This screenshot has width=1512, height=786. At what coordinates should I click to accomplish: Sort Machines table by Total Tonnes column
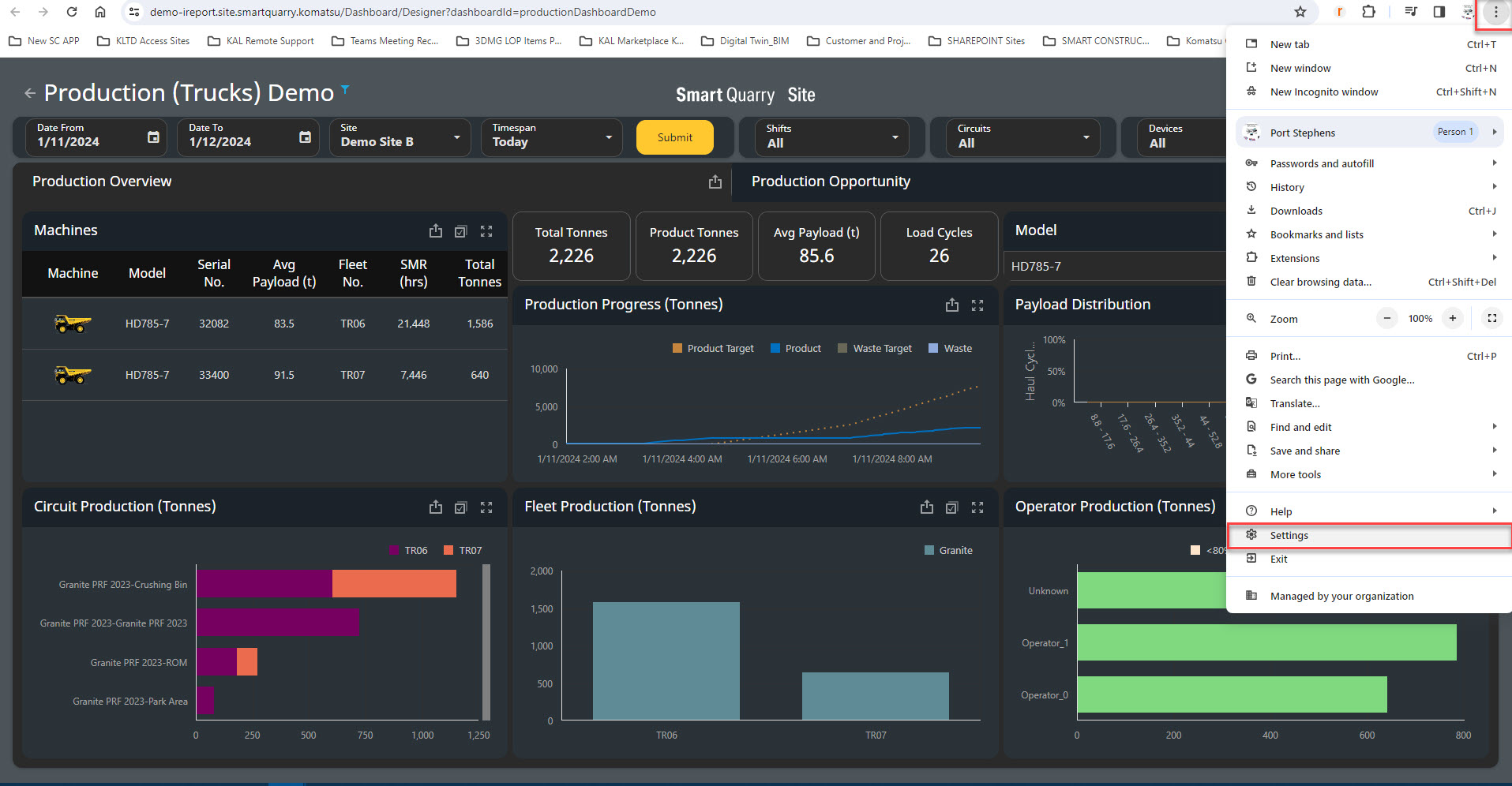[x=480, y=273]
